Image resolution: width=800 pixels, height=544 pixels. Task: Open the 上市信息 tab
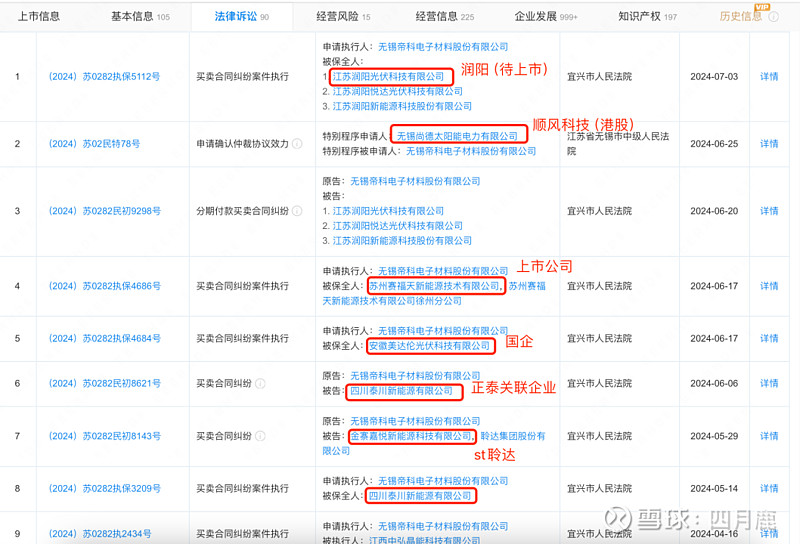[x=39, y=16]
